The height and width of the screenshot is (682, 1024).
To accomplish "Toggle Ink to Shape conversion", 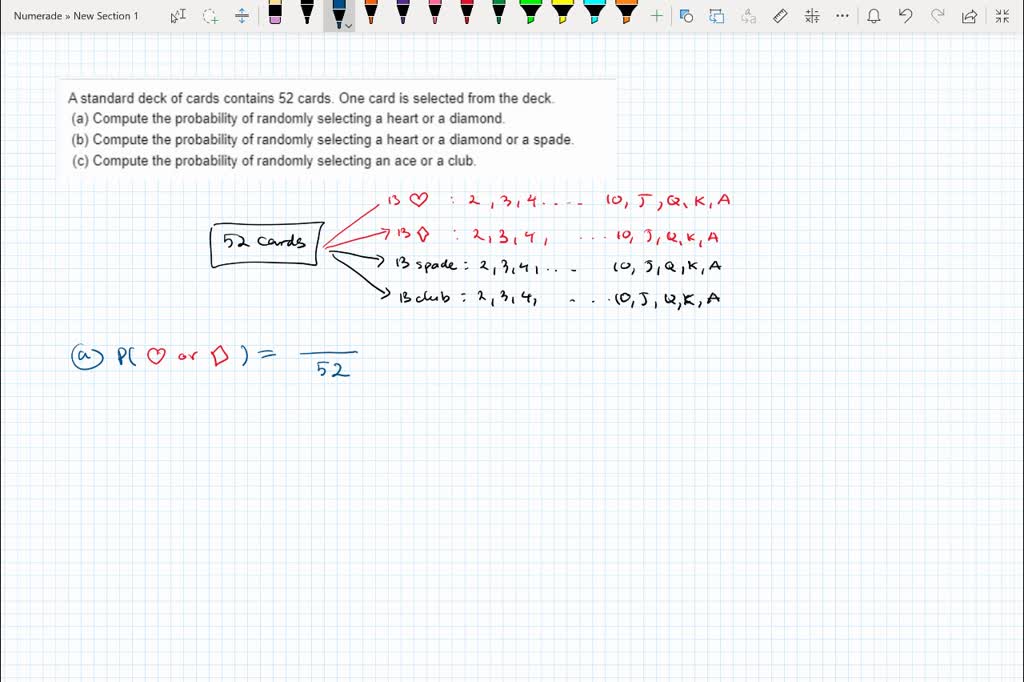I will [x=717, y=16].
